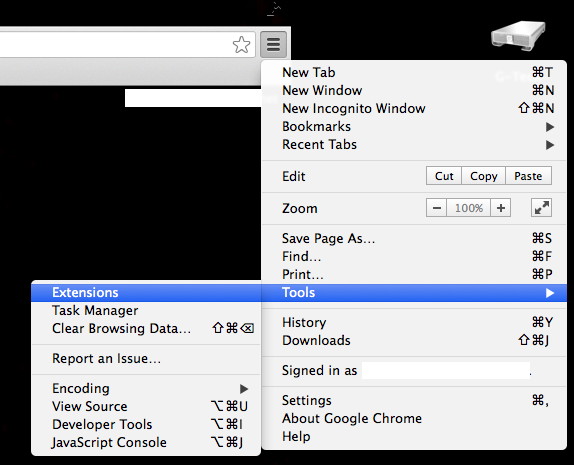Select Extensions in the Tools submenu
This screenshot has width=574, height=465.
146,293
